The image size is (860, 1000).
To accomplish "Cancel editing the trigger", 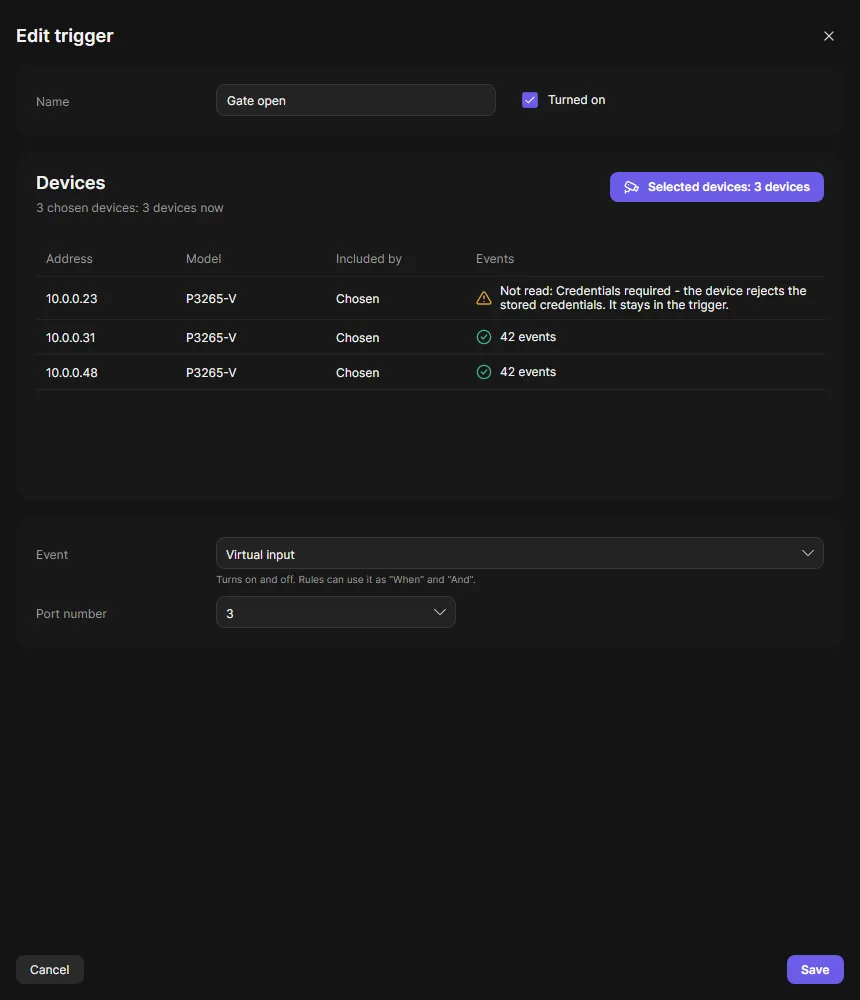I will point(50,969).
